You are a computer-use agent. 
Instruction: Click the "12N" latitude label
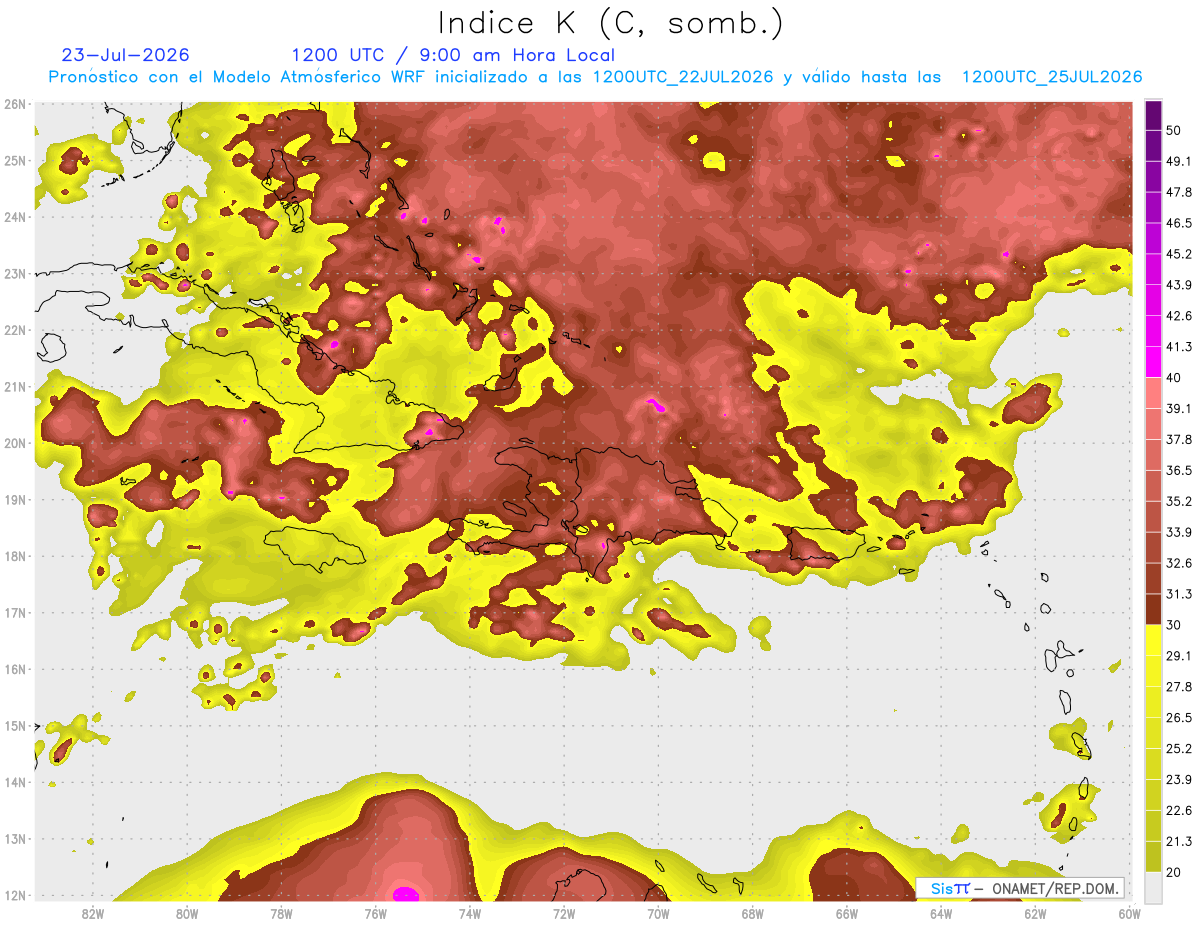tap(14, 895)
